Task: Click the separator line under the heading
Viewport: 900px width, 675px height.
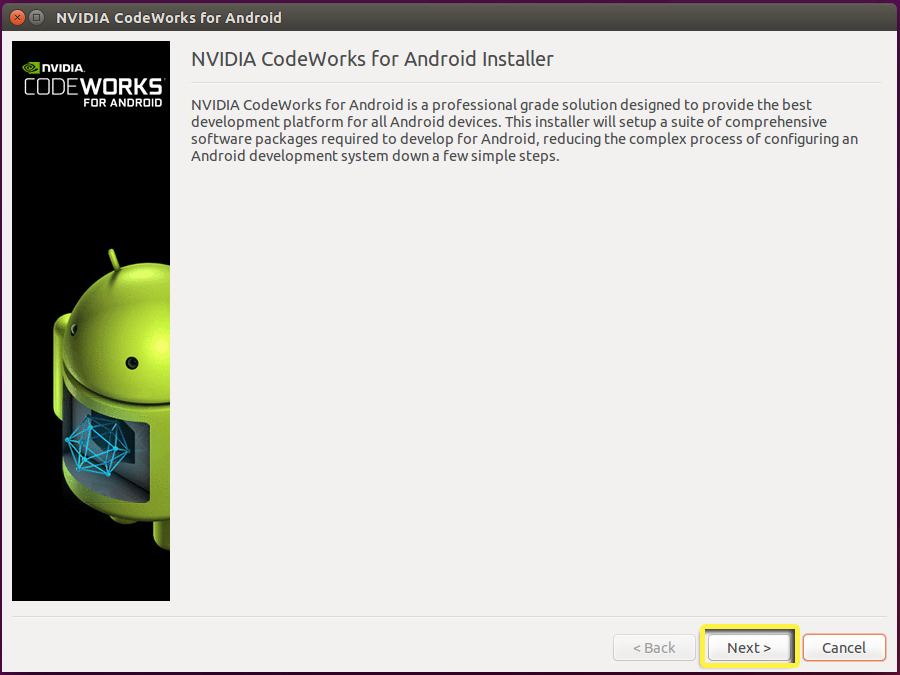Action: [x=535, y=80]
